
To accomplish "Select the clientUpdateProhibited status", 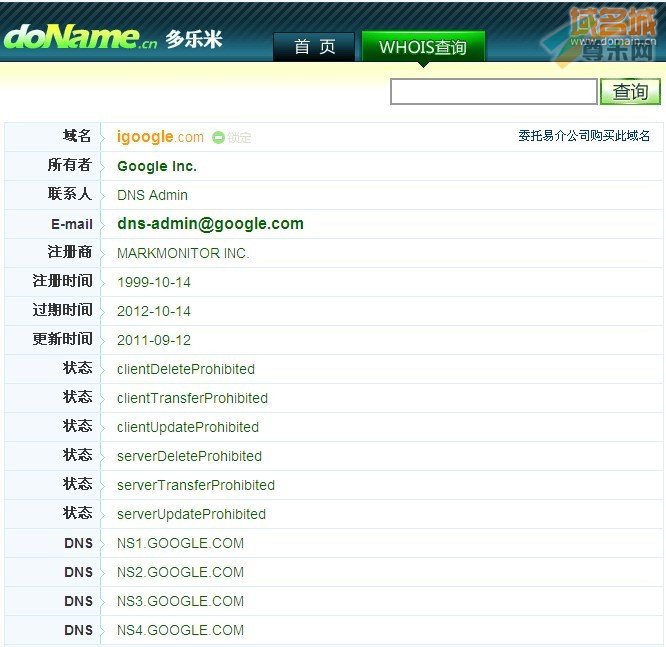I will coord(188,427).
